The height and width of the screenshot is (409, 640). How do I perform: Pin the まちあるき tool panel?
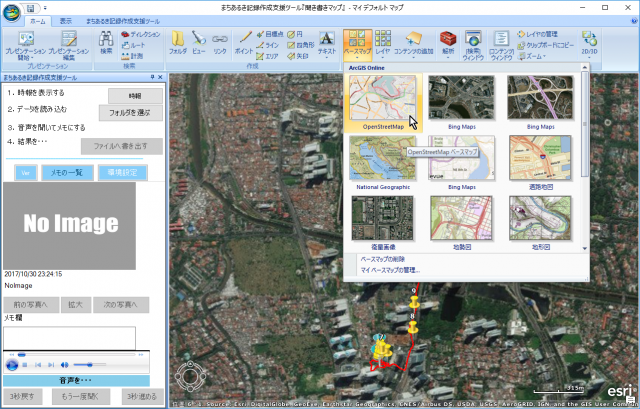pos(152,77)
